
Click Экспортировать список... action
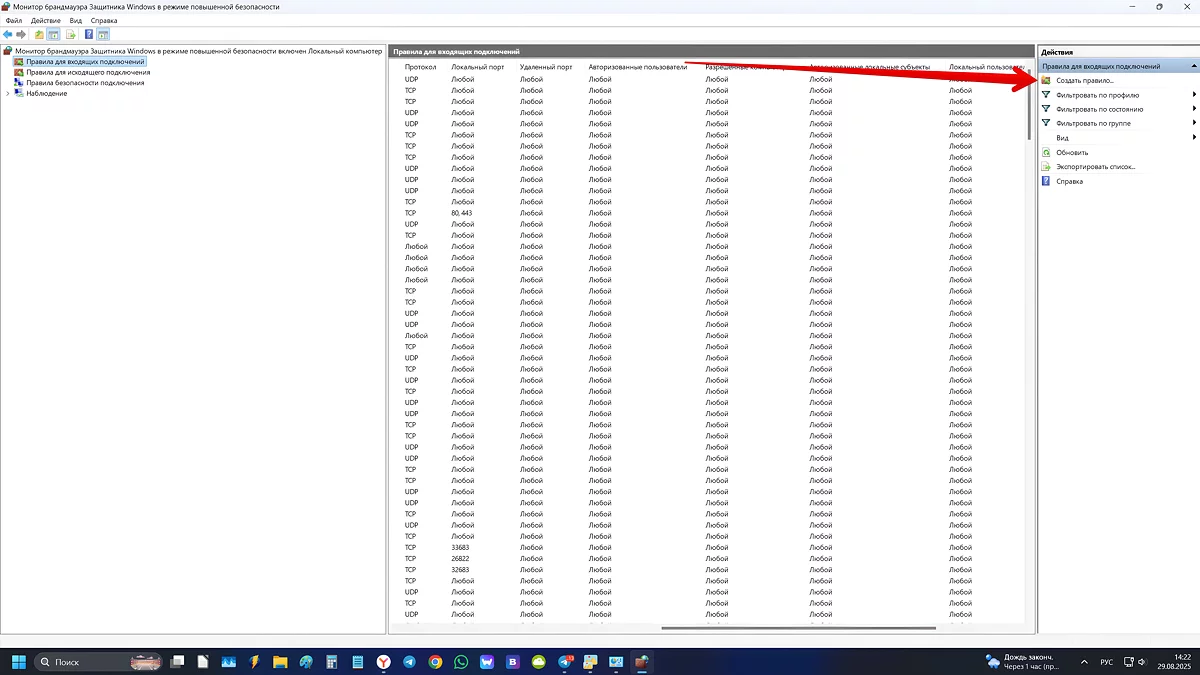tap(1095, 167)
